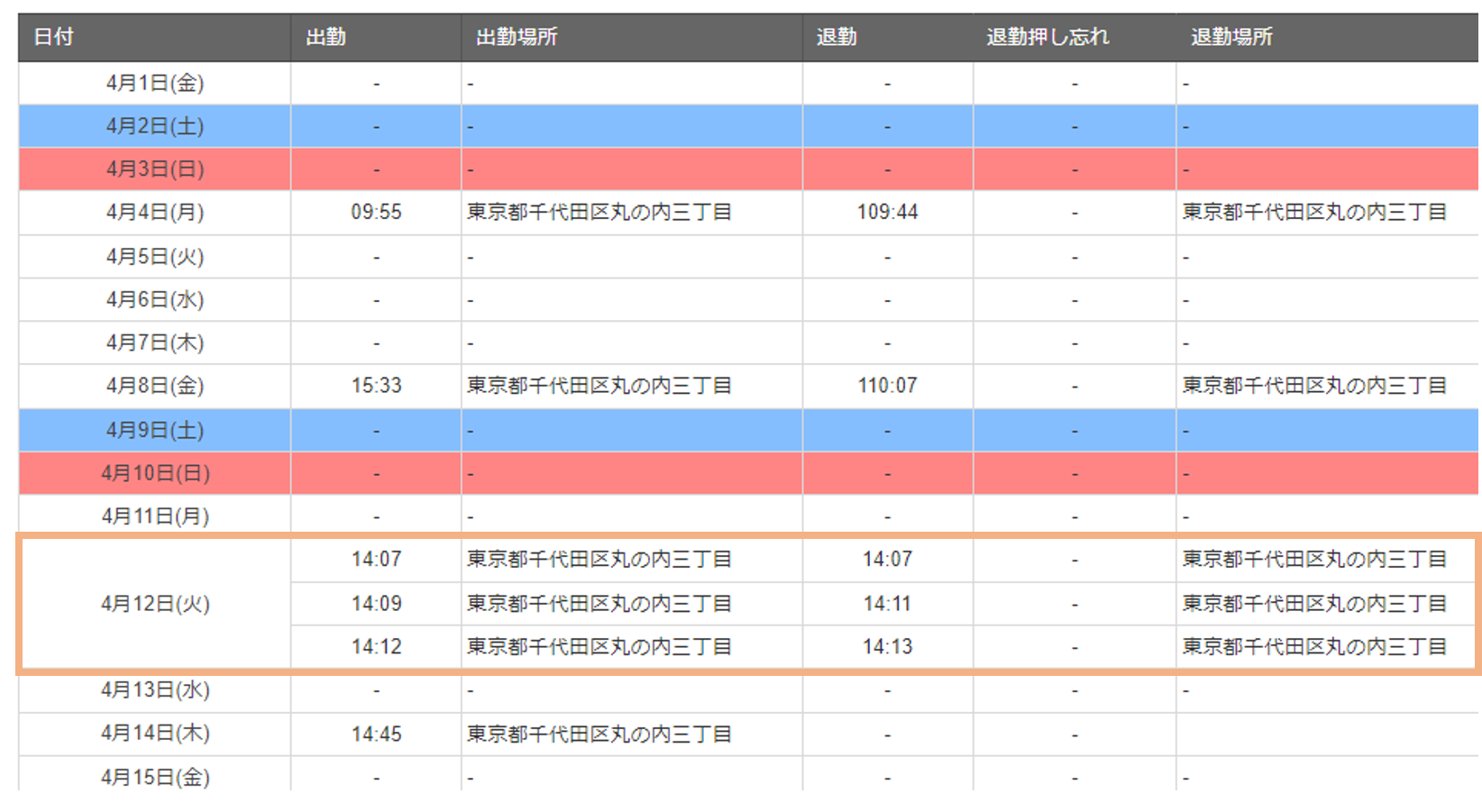1482x812 pixels.
Task: Click the 09:55 clock-in time
Action: click(376, 213)
